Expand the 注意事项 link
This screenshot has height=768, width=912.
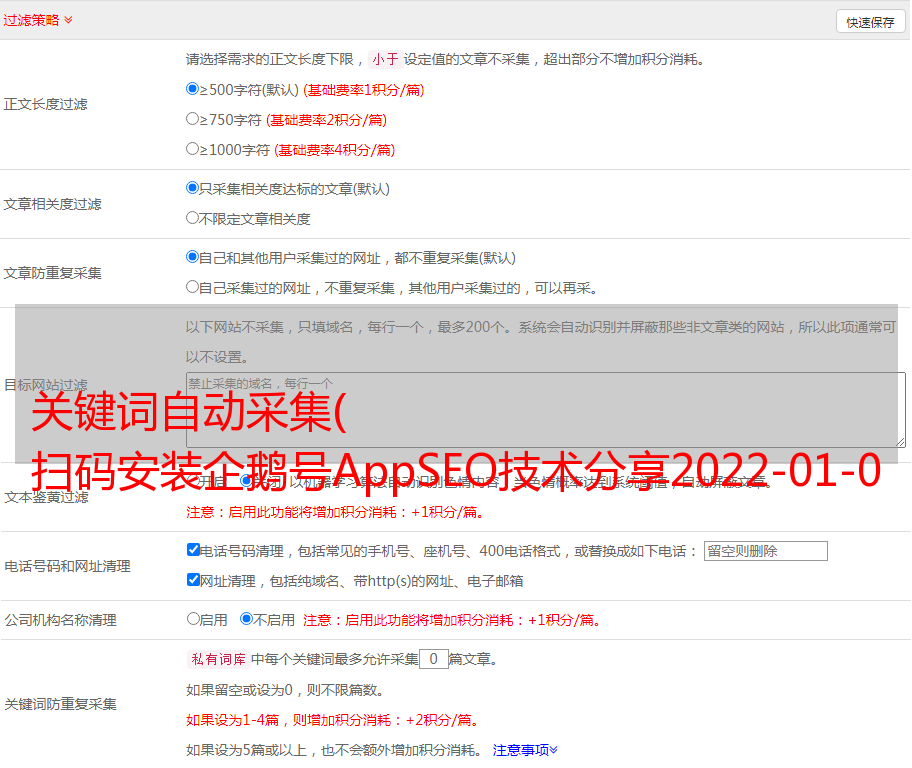pyautogui.click(x=525, y=750)
